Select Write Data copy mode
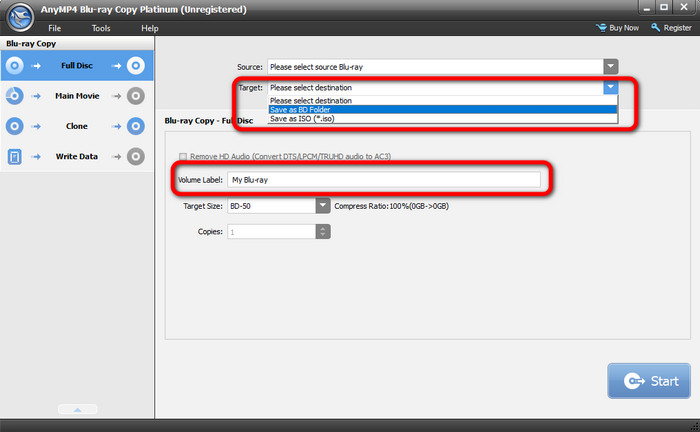This screenshot has height=432, width=700. (x=77, y=157)
